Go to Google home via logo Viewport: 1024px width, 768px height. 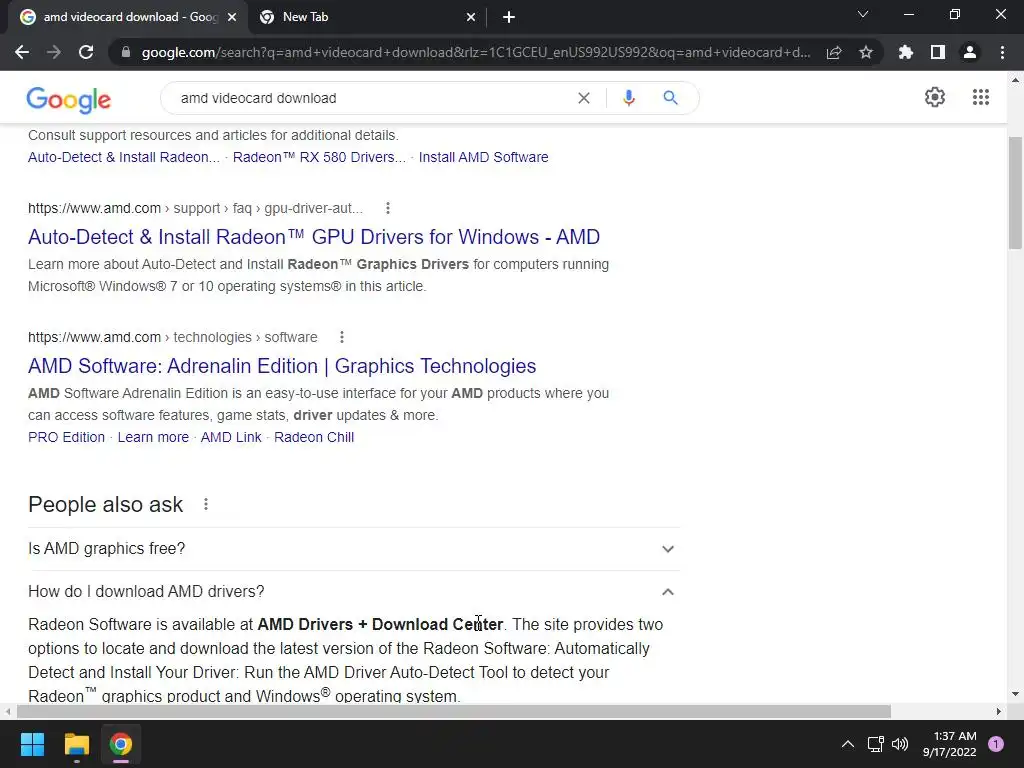(x=69, y=99)
